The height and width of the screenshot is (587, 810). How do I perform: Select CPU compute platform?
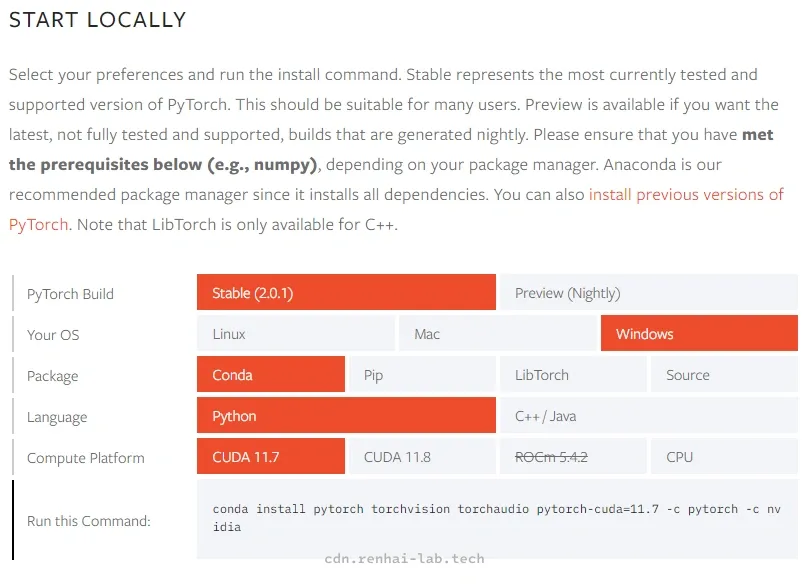point(724,457)
